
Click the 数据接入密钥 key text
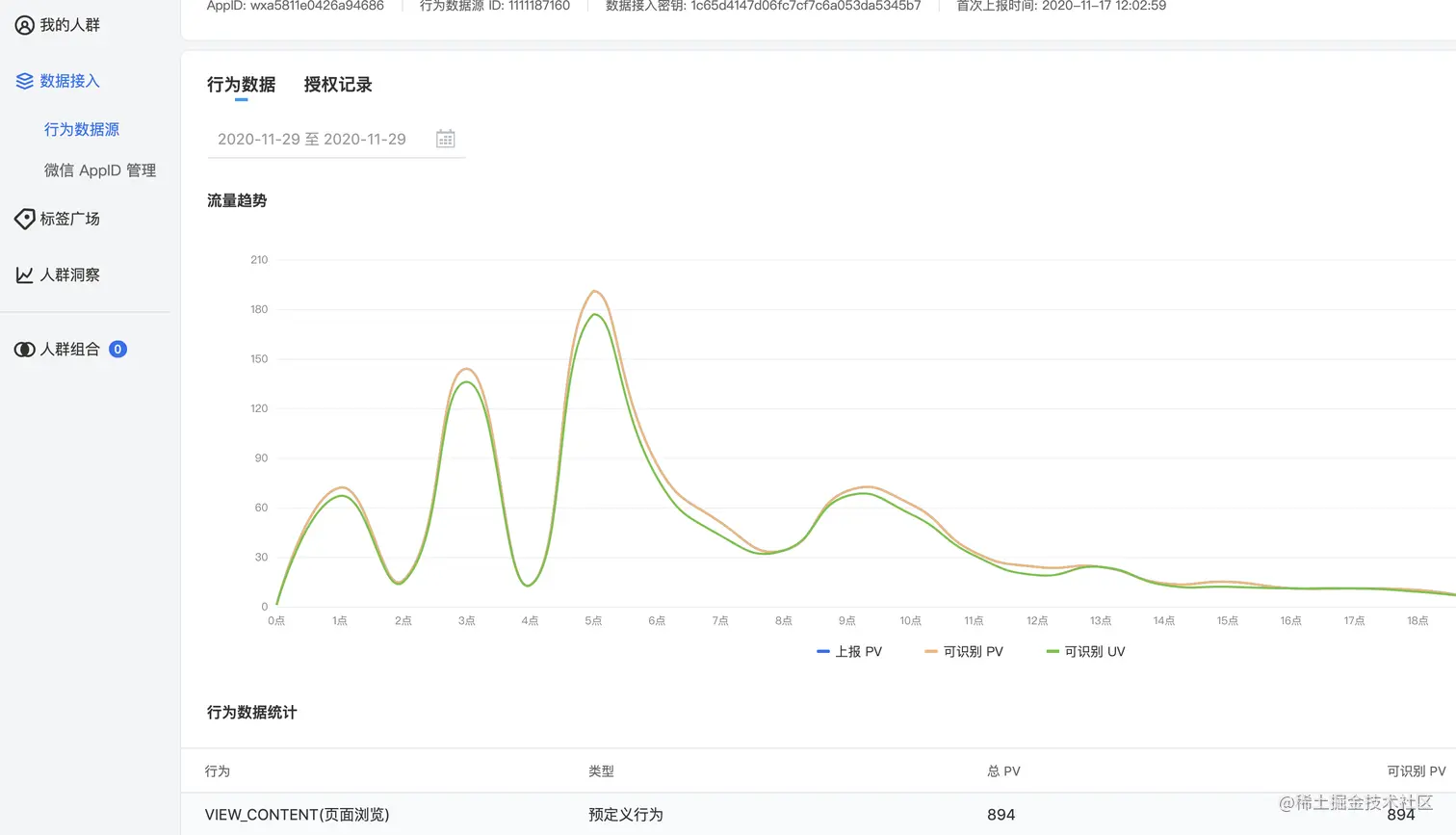(x=763, y=6)
